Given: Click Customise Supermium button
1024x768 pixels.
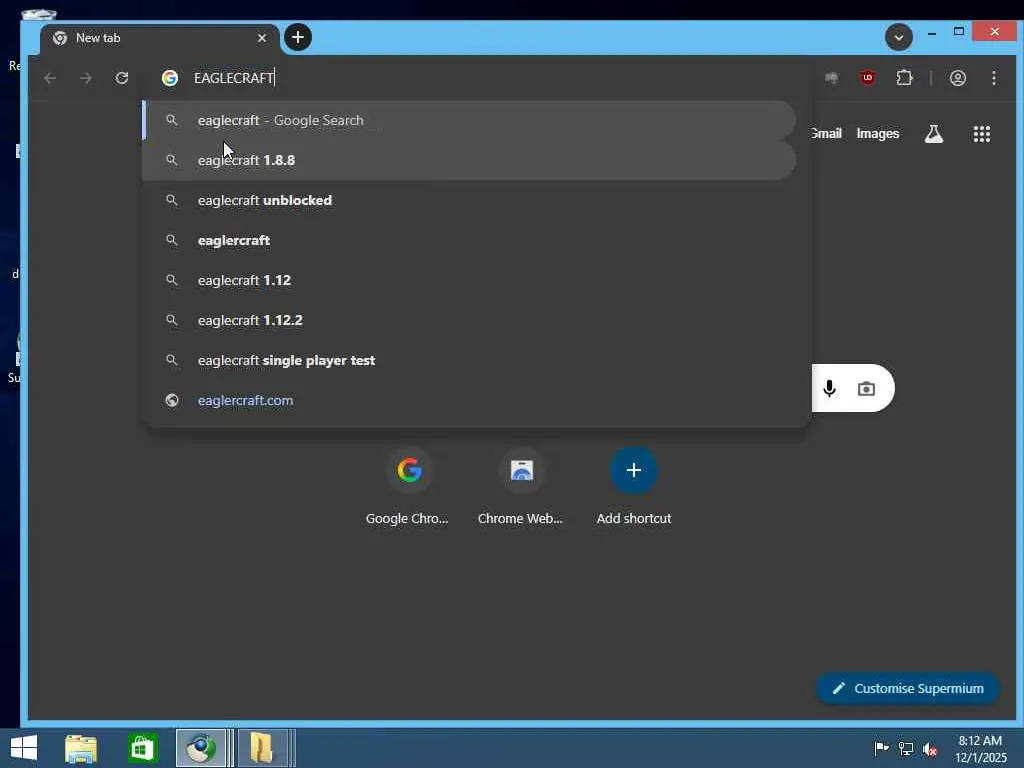Looking at the screenshot, I should 908,688.
